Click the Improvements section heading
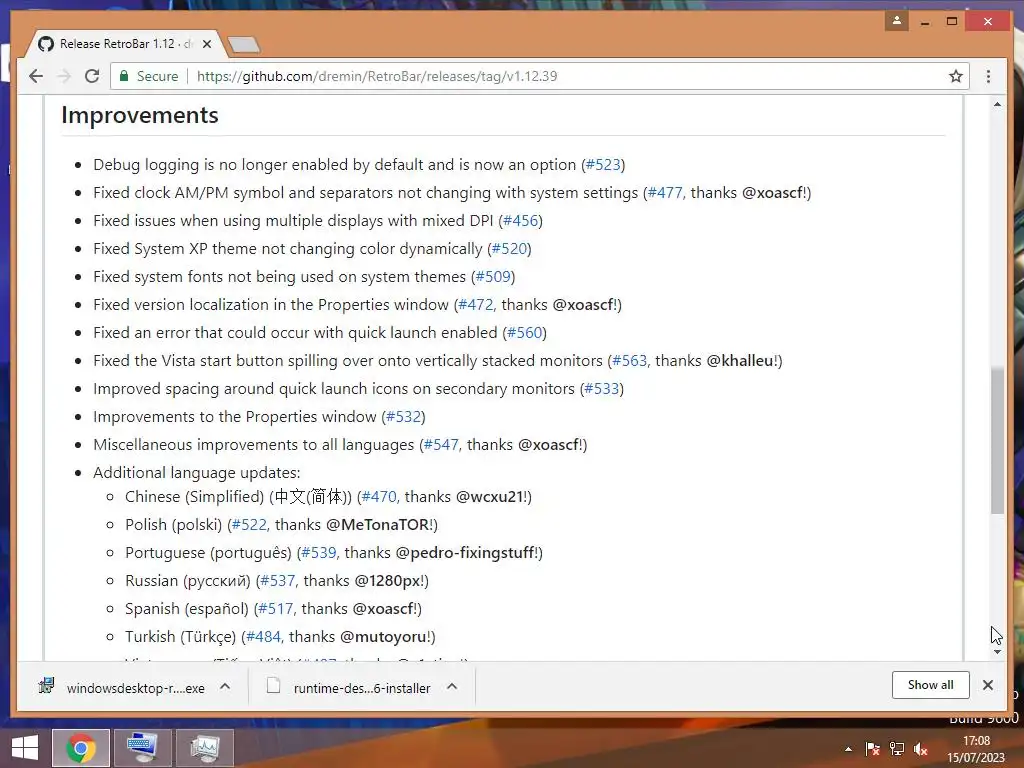 click(x=140, y=116)
